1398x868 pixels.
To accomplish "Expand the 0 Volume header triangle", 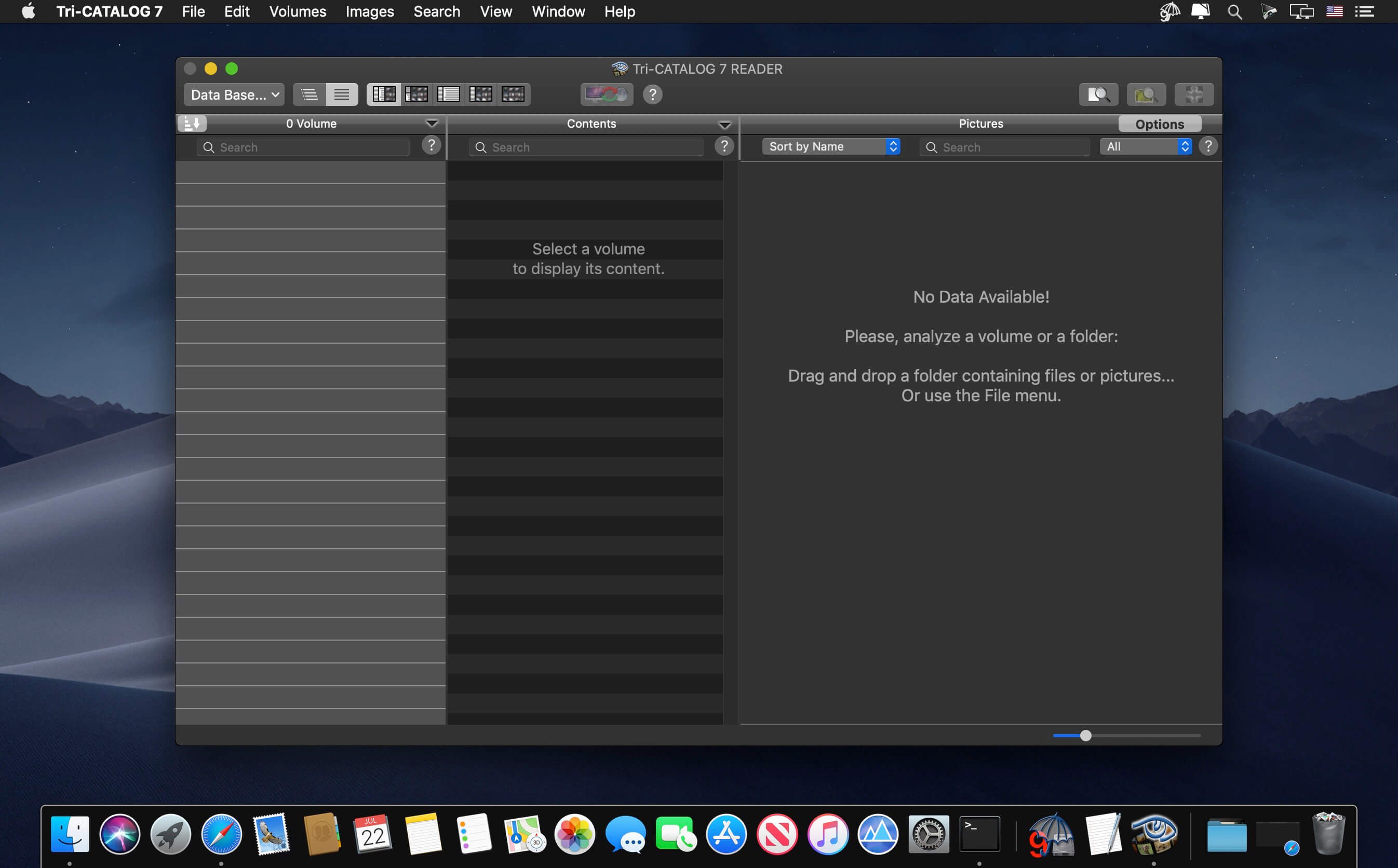I will pyautogui.click(x=432, y=124).
